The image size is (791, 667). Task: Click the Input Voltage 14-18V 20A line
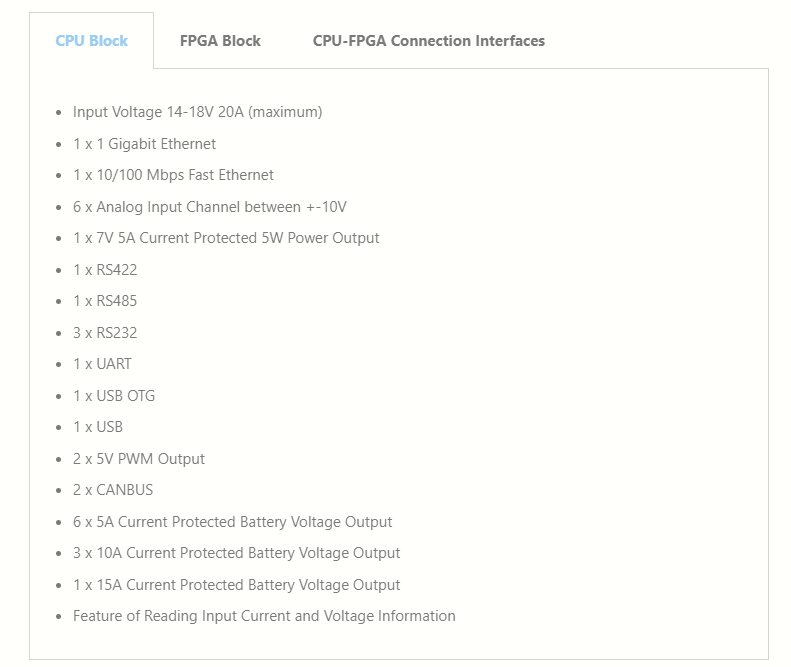pyautogui.click(x=197, y=112)
